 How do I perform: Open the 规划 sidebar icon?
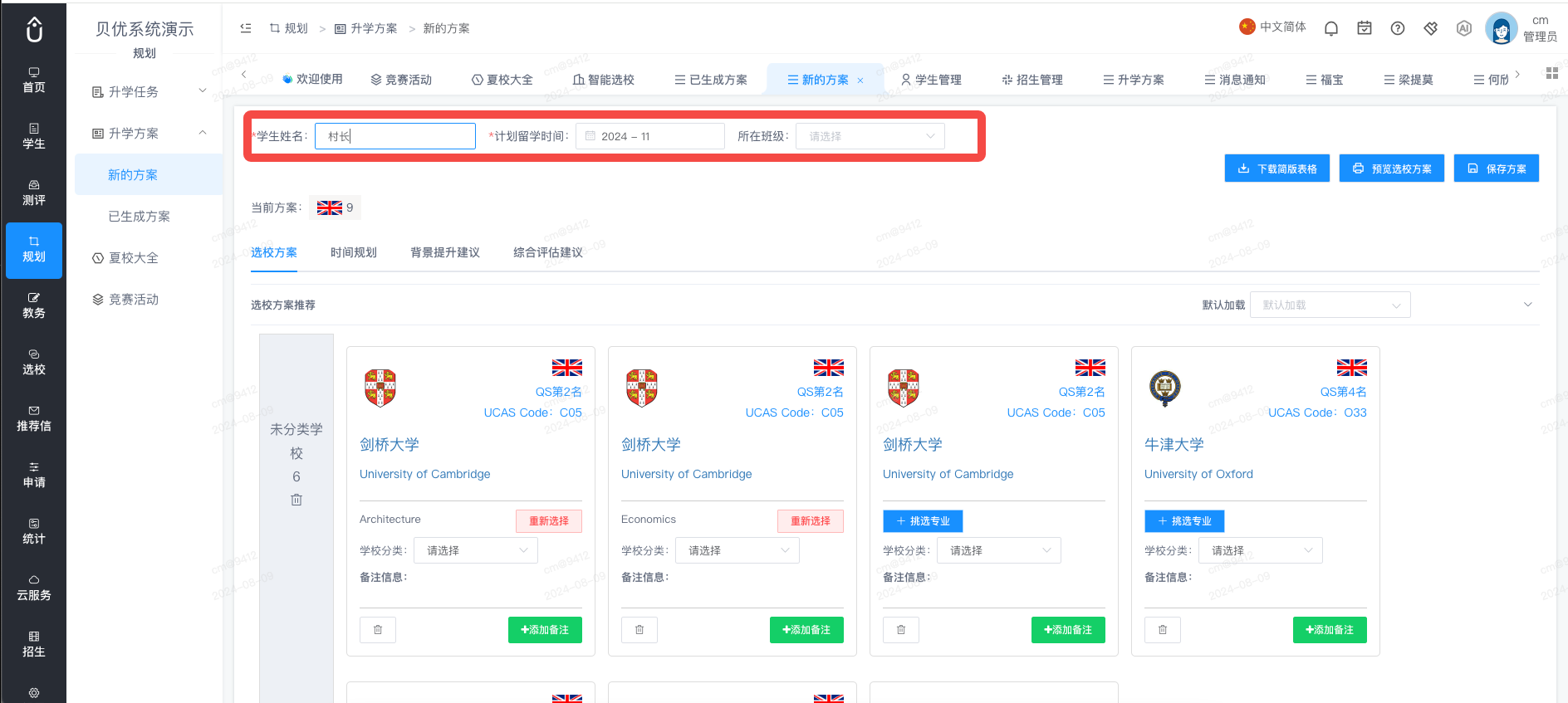(34, 250)
